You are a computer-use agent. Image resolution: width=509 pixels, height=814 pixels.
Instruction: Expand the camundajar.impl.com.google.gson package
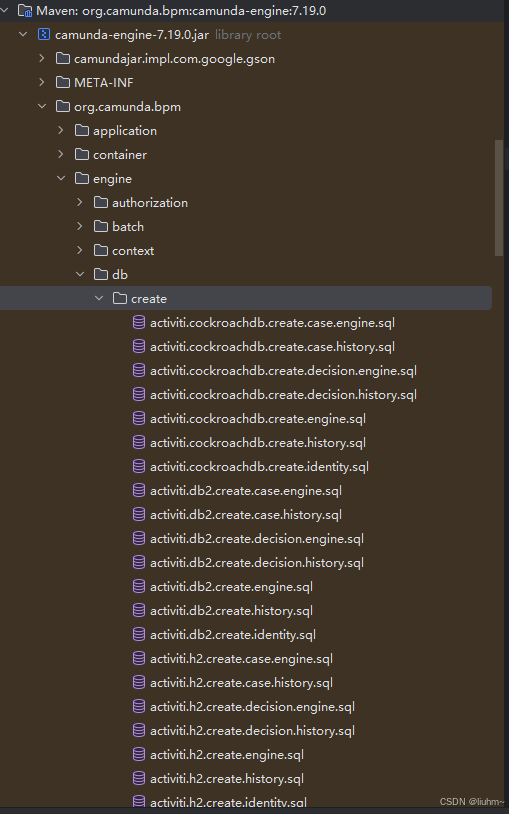click(42, 59)
